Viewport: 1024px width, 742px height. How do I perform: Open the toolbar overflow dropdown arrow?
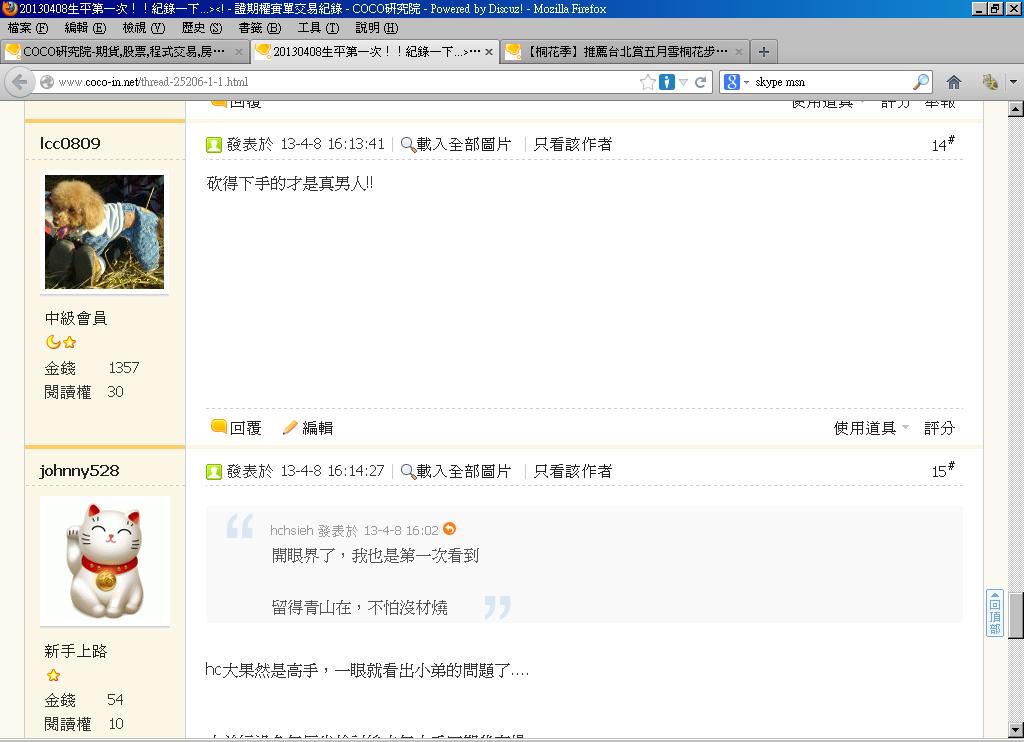(1014, 82)
